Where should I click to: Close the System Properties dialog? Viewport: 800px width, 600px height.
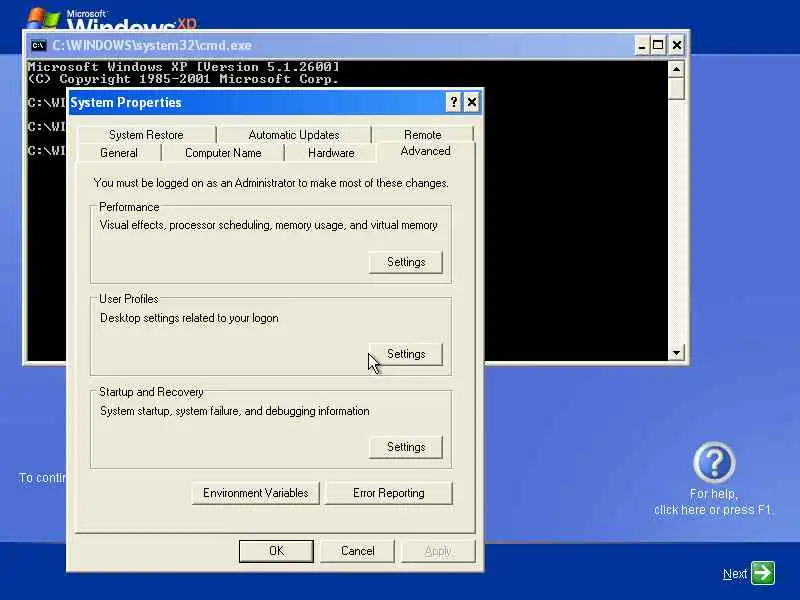pyautogui.click(x=472, y=103)
